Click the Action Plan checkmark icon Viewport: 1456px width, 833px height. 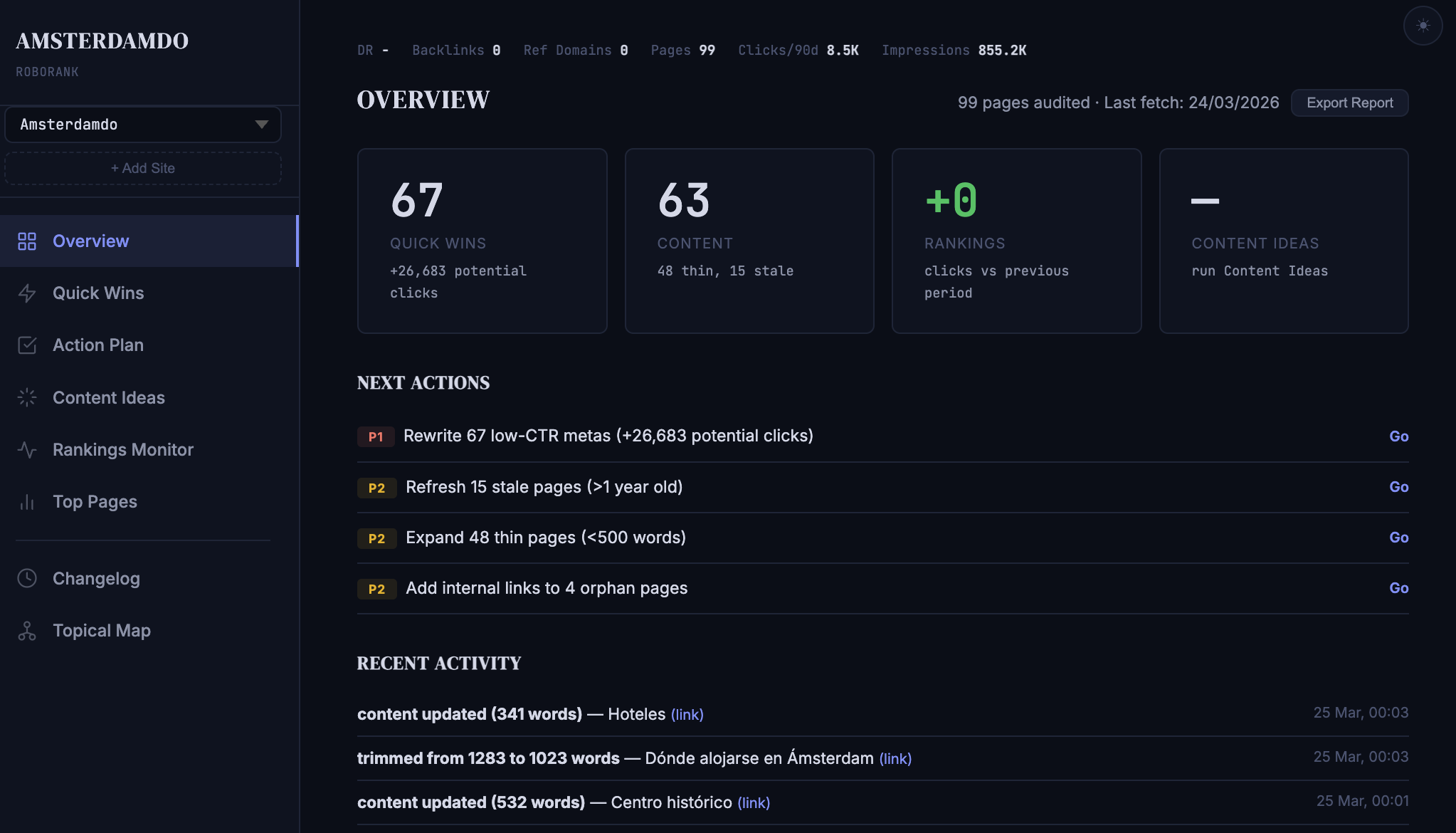(x=27, y=345)
